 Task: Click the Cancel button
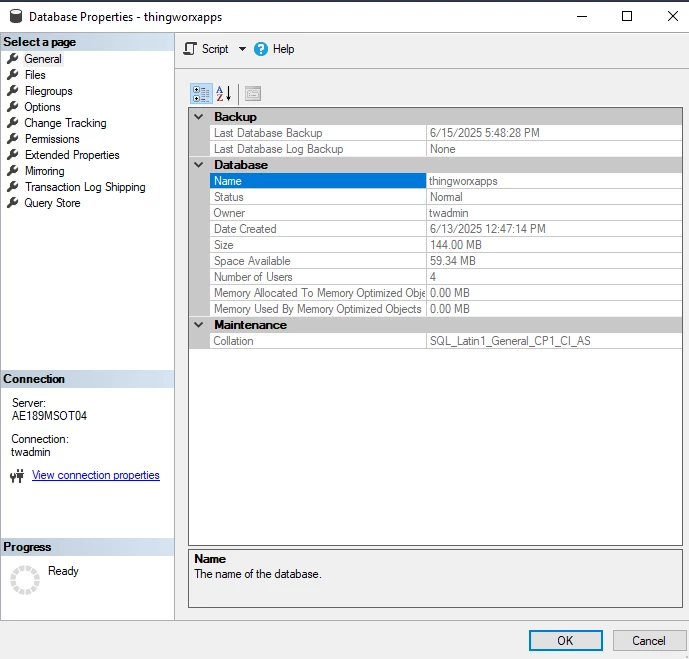pos(649,641)
